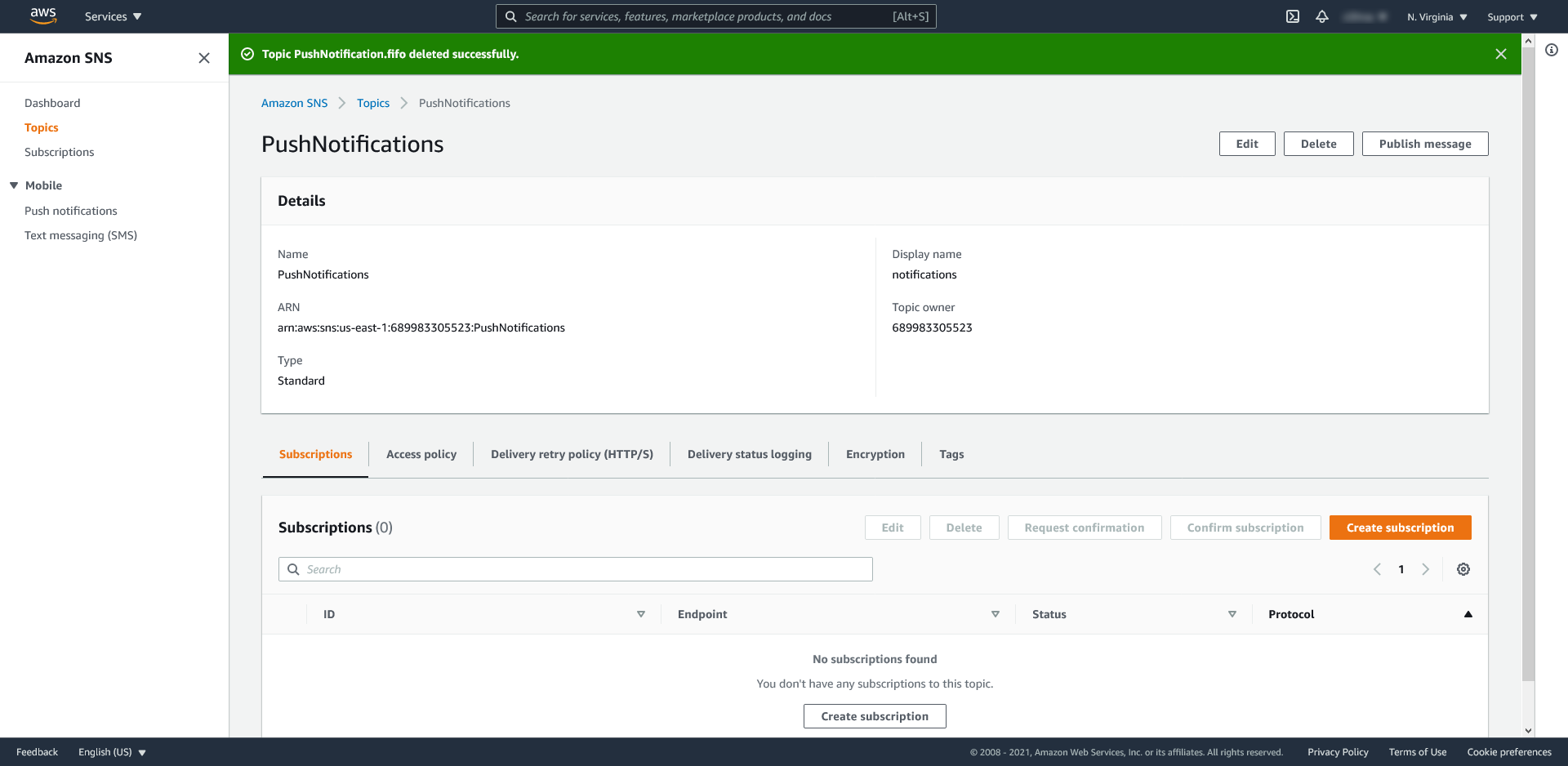This screenshot has width=1568, height=766.
Task: Click the orange Create subscription button
Action: [x=1401, y=528]
